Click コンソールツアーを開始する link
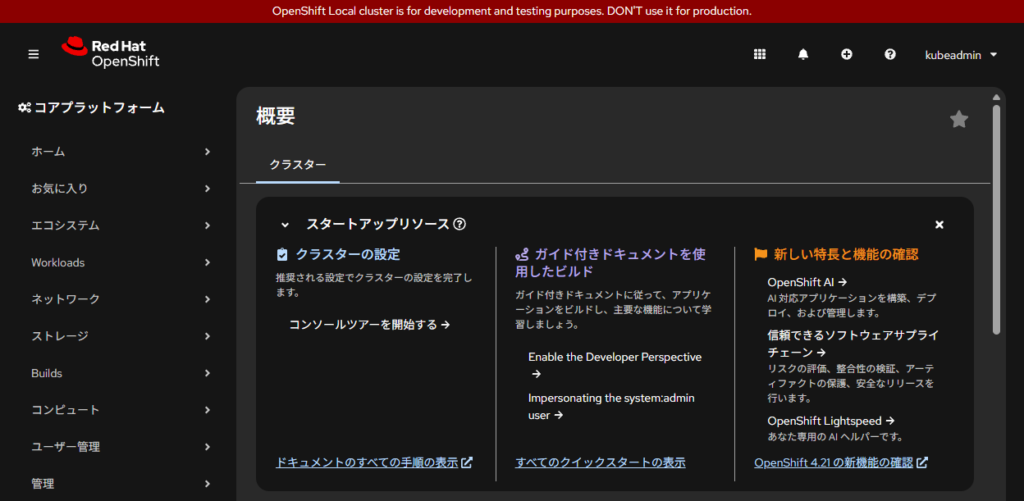 369,324
